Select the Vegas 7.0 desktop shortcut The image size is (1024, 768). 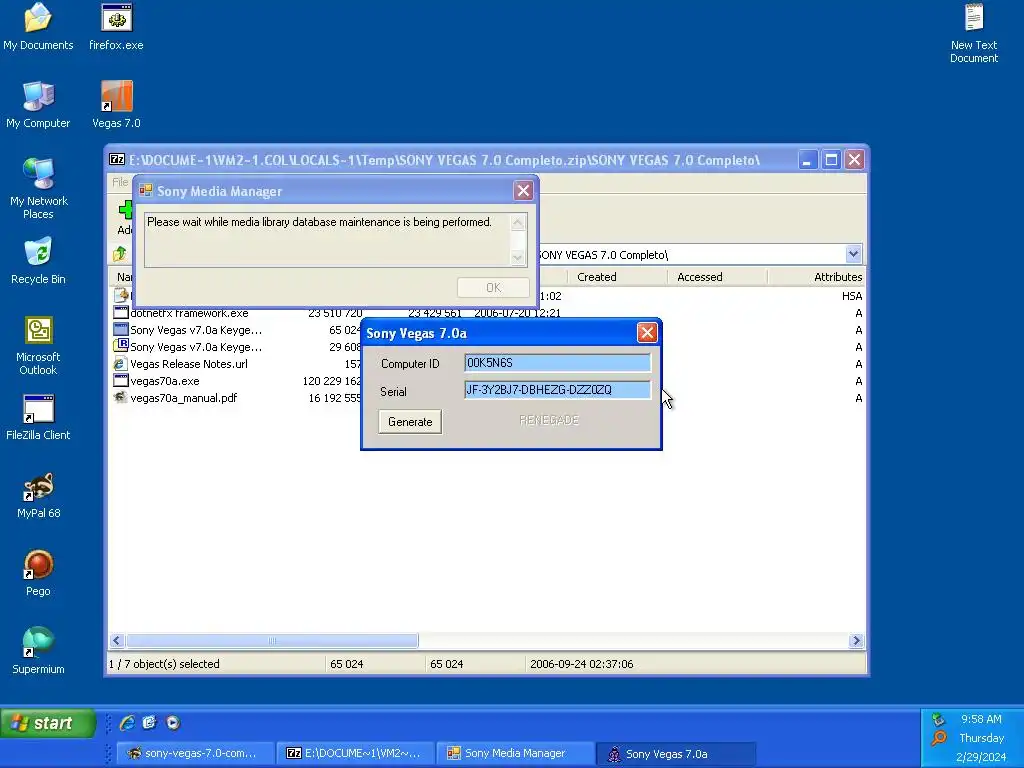[x=116, y=104]
